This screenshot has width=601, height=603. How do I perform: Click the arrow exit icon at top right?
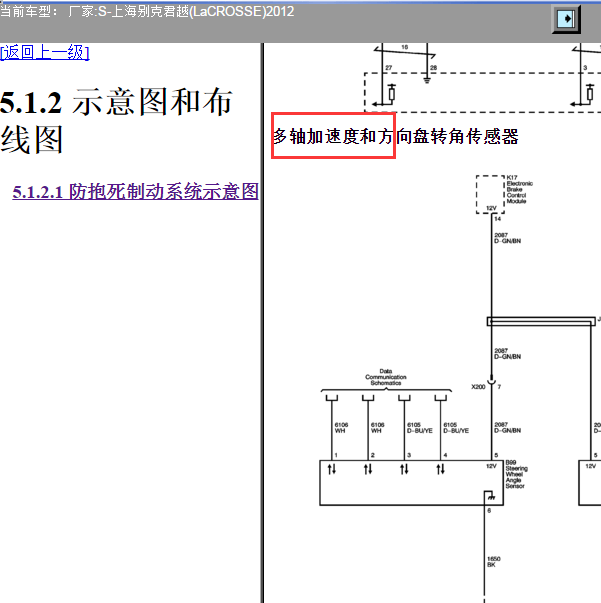tap(566, 19)
